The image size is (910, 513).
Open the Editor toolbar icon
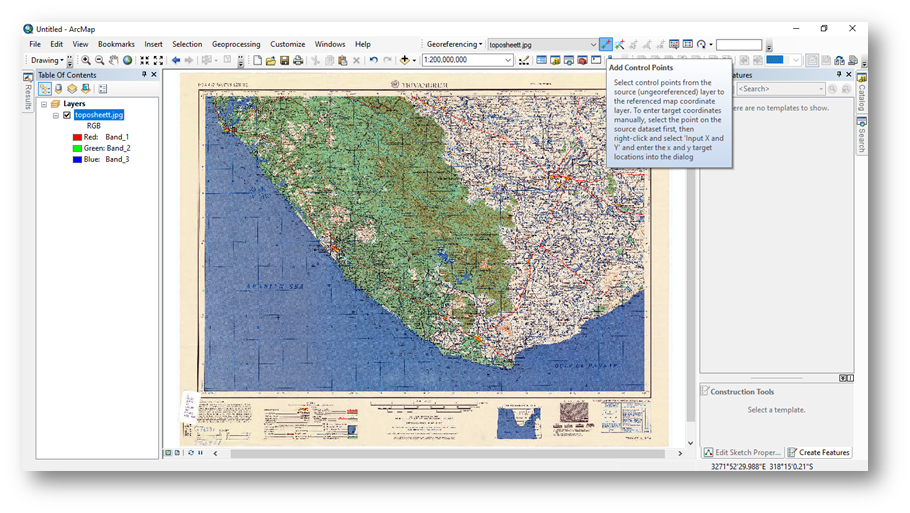click(524, 60)
